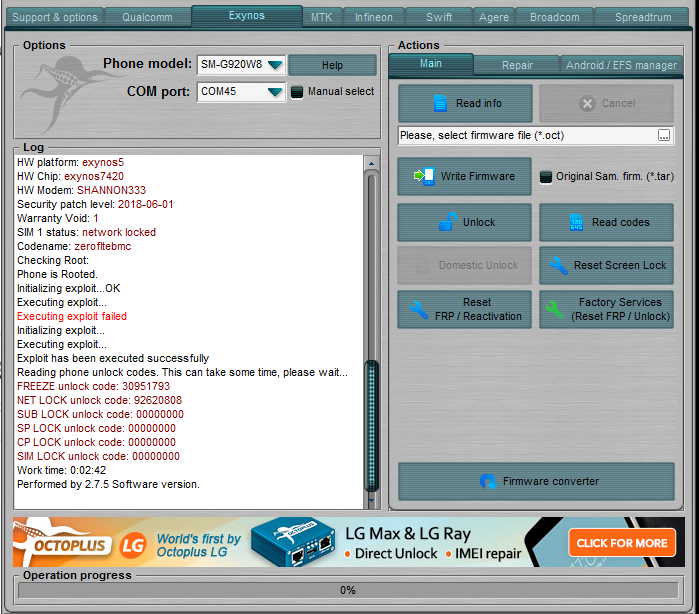Switch to the Broadcom tab

pos(555,17)
